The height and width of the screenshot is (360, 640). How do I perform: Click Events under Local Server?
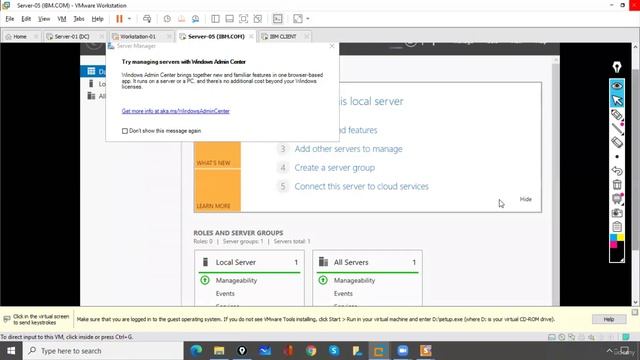pyautogui.click(x=225, y=293)
